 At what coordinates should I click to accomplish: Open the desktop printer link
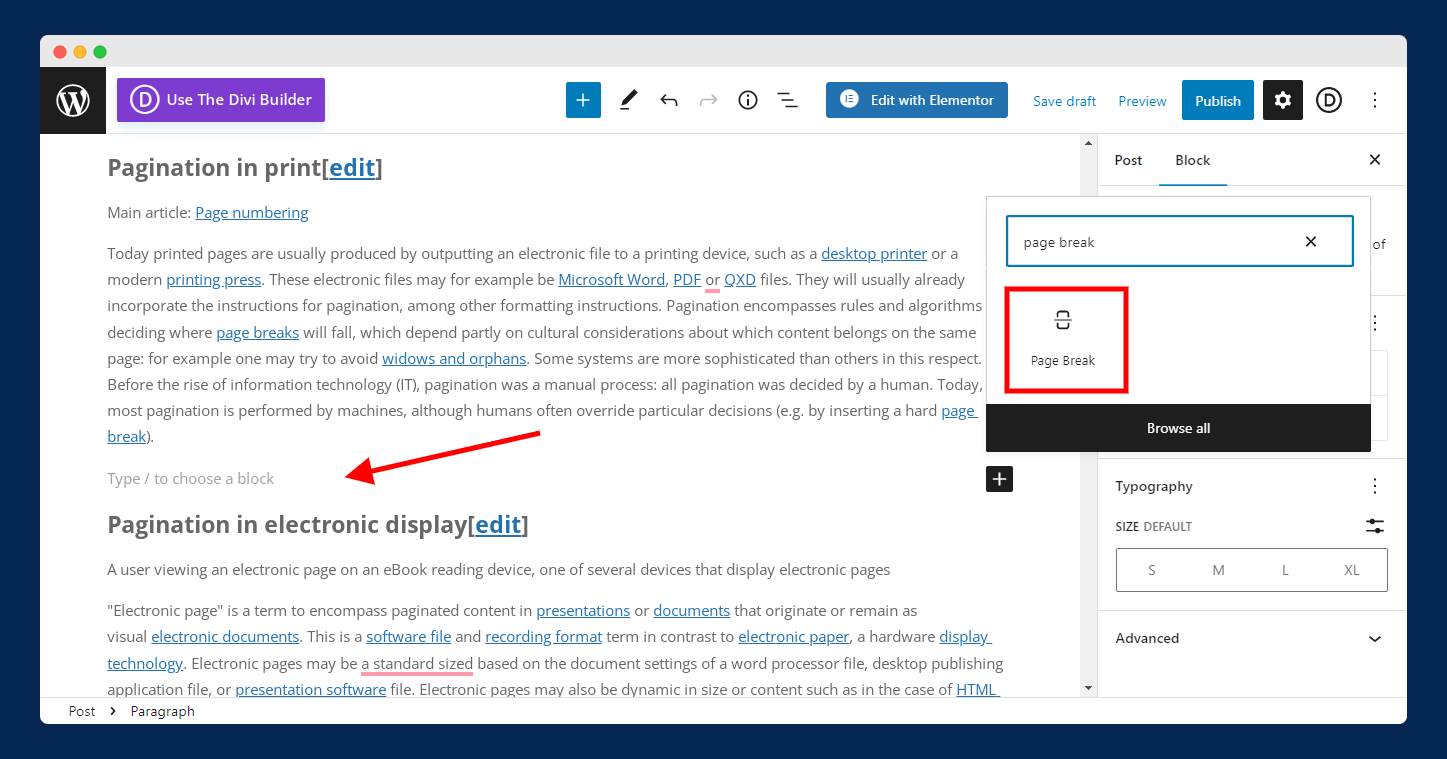coord(874,253)
